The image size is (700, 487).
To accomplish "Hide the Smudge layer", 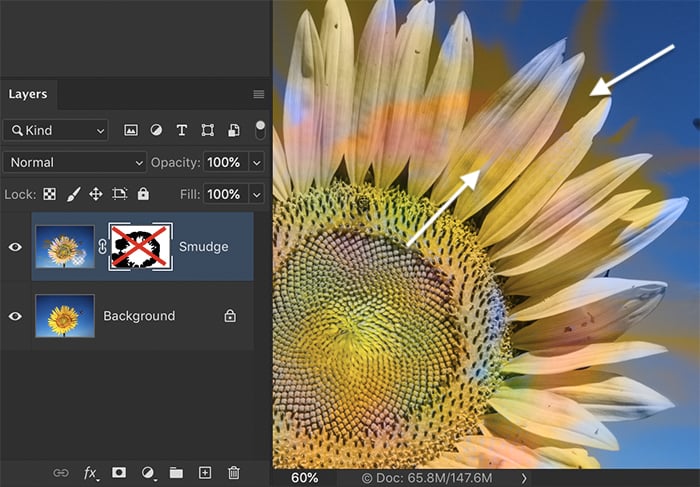I will coord(15,247).
